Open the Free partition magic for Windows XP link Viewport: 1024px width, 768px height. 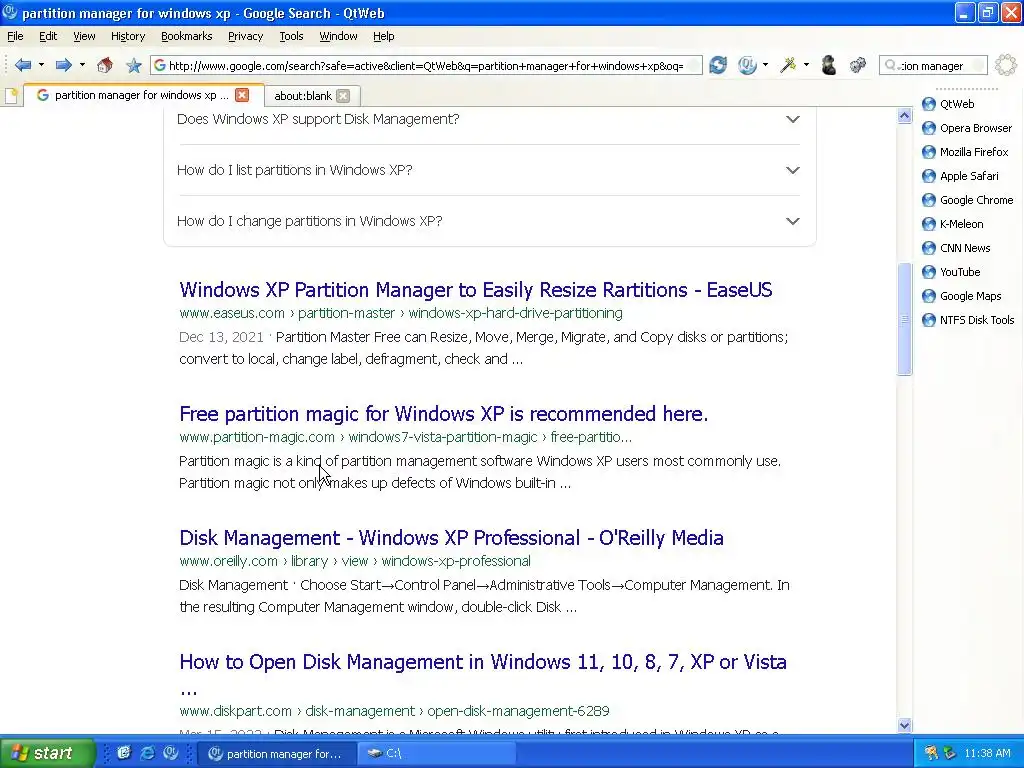[x=443, y=414]
